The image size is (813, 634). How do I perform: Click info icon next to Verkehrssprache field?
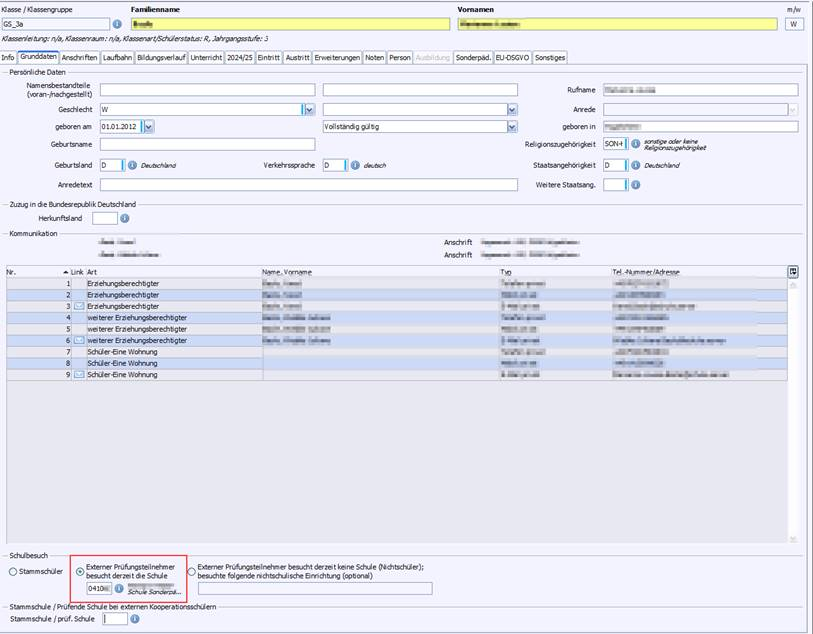coord(353,165)
